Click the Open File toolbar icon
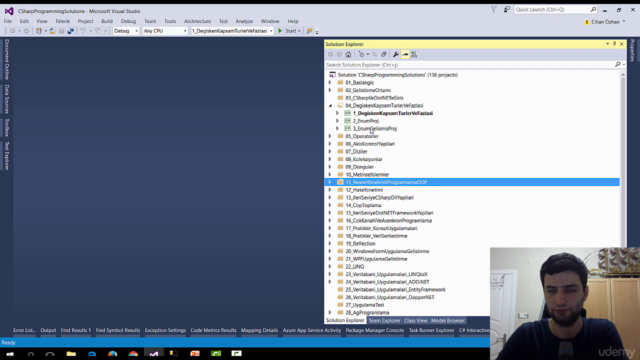 tap(52, 31)
